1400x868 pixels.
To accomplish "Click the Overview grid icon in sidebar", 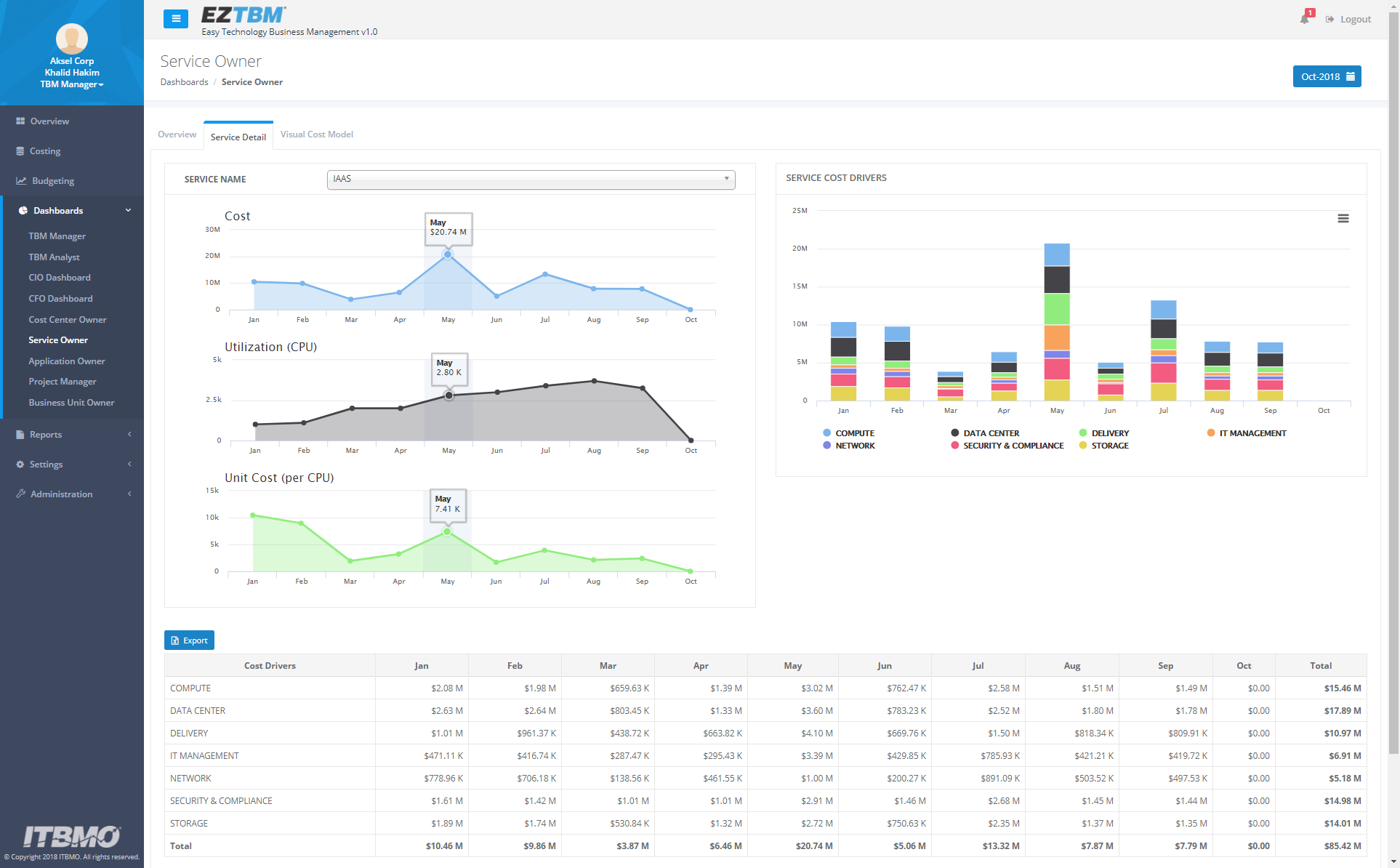I will 20,121.
